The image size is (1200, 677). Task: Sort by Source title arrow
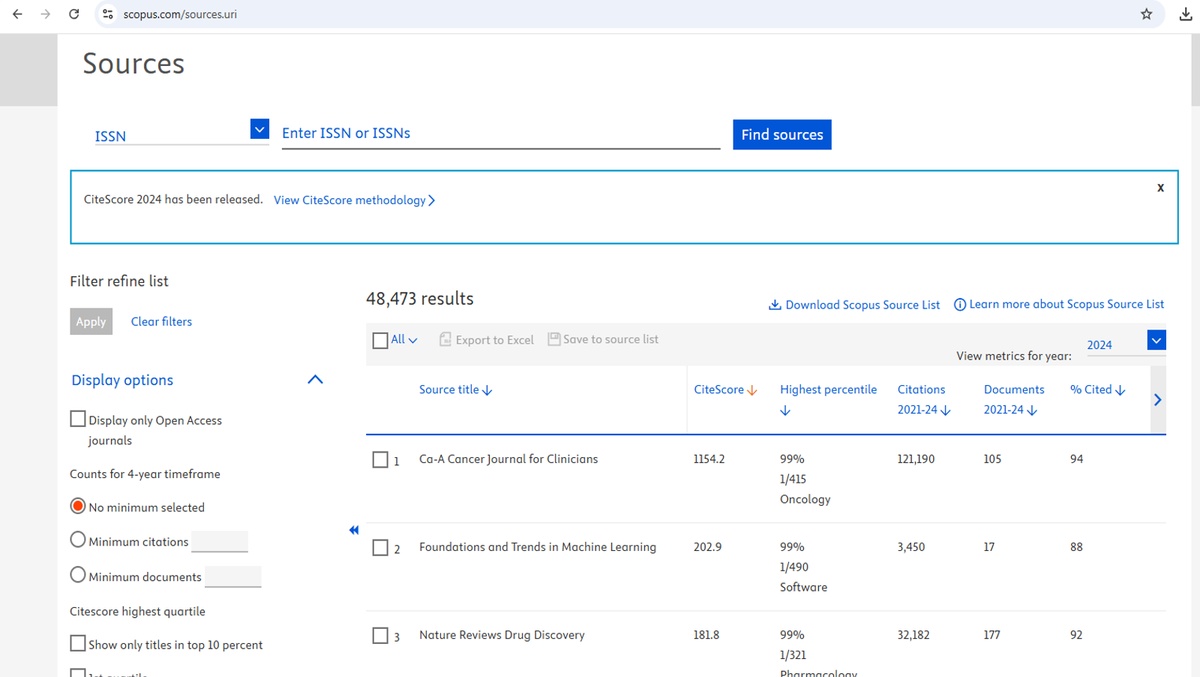coord(487,390)
